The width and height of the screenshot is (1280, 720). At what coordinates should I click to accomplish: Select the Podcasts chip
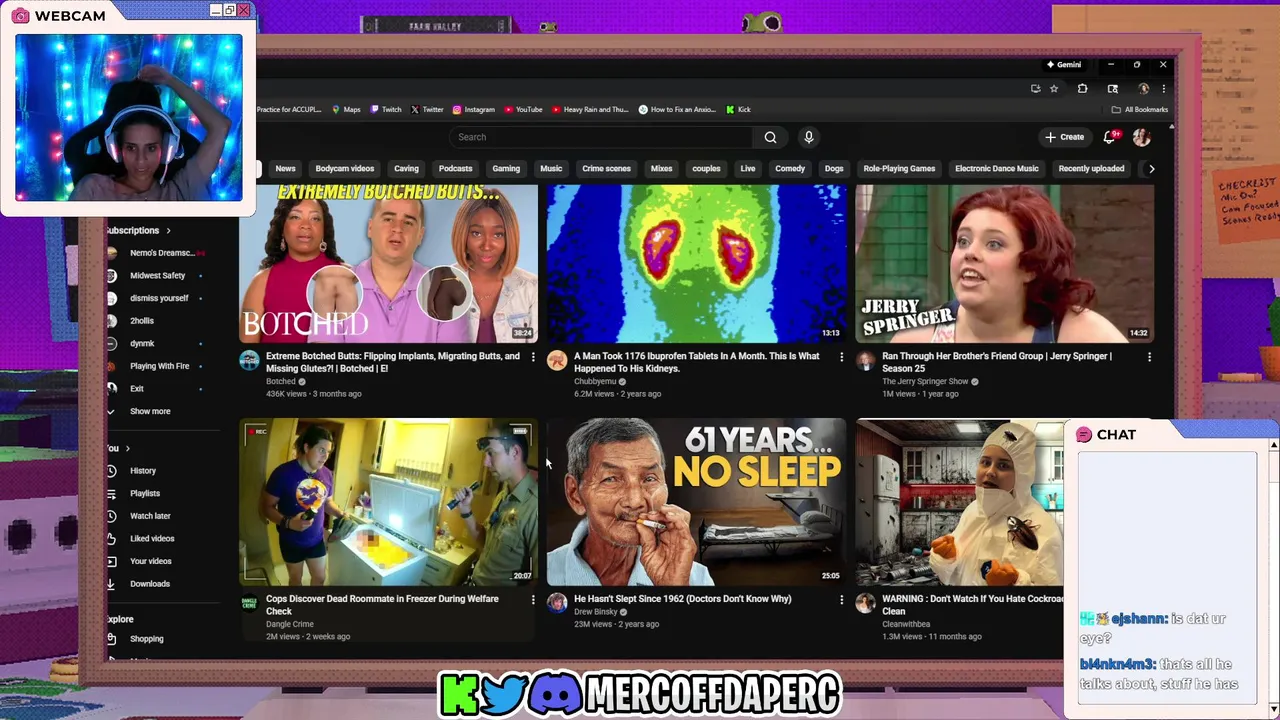[x=455, y=169]
